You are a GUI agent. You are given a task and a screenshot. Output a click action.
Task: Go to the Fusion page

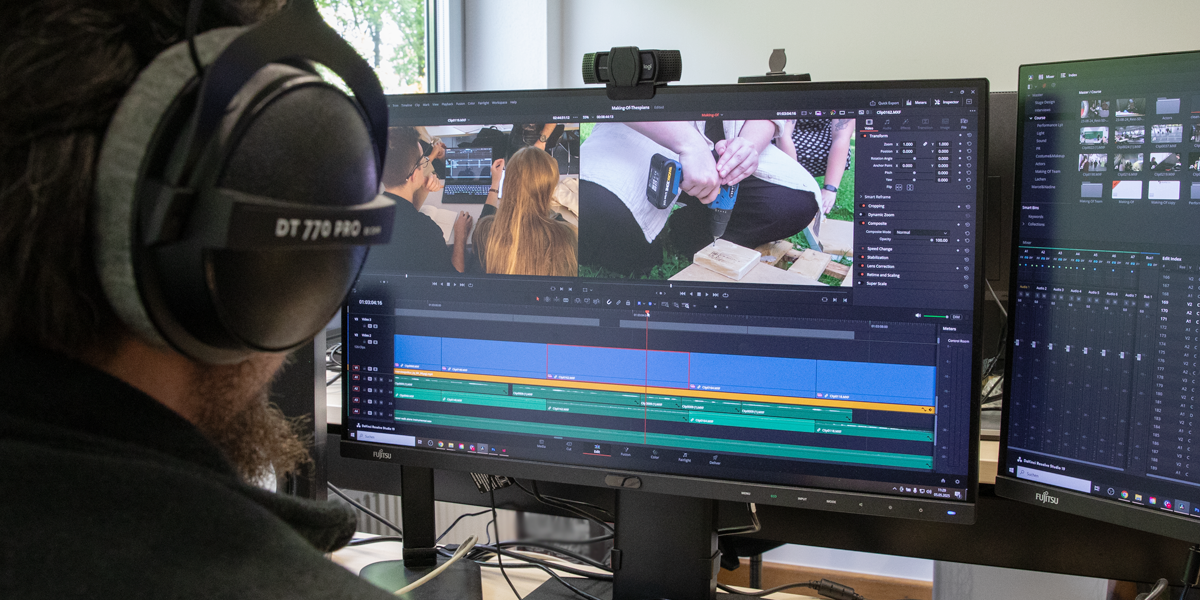click(x=625, y=451)
